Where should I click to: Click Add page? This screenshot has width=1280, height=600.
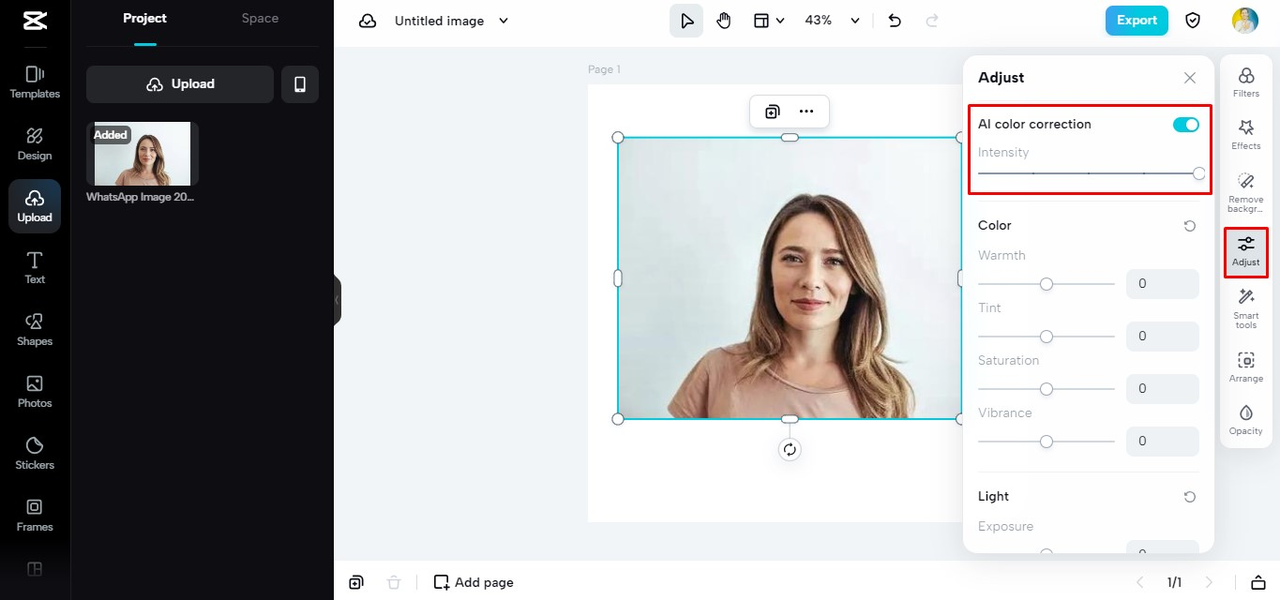(474, 582)
